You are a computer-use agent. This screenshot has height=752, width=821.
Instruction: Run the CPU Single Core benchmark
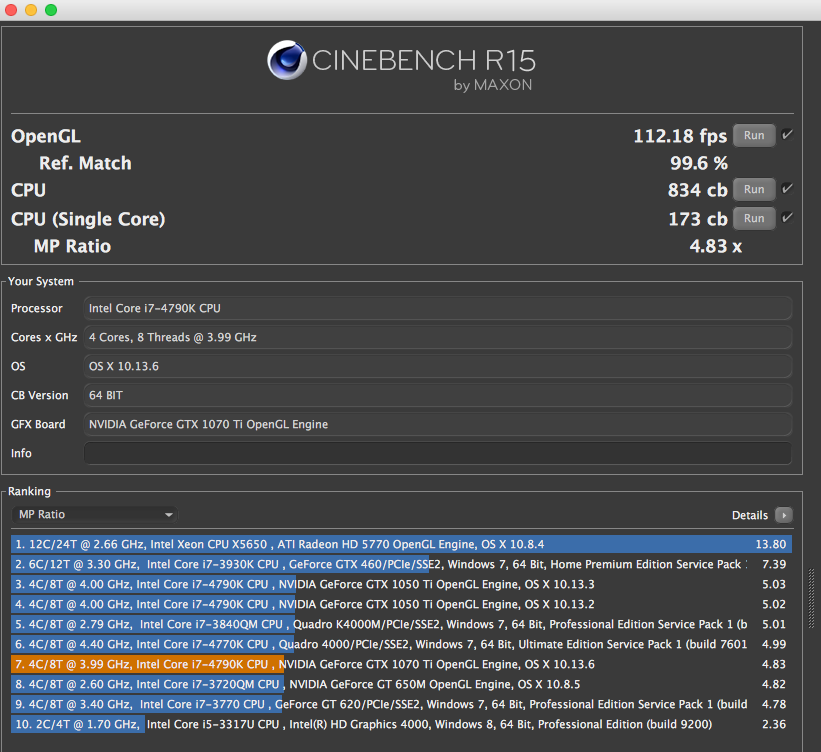(753, 218)
